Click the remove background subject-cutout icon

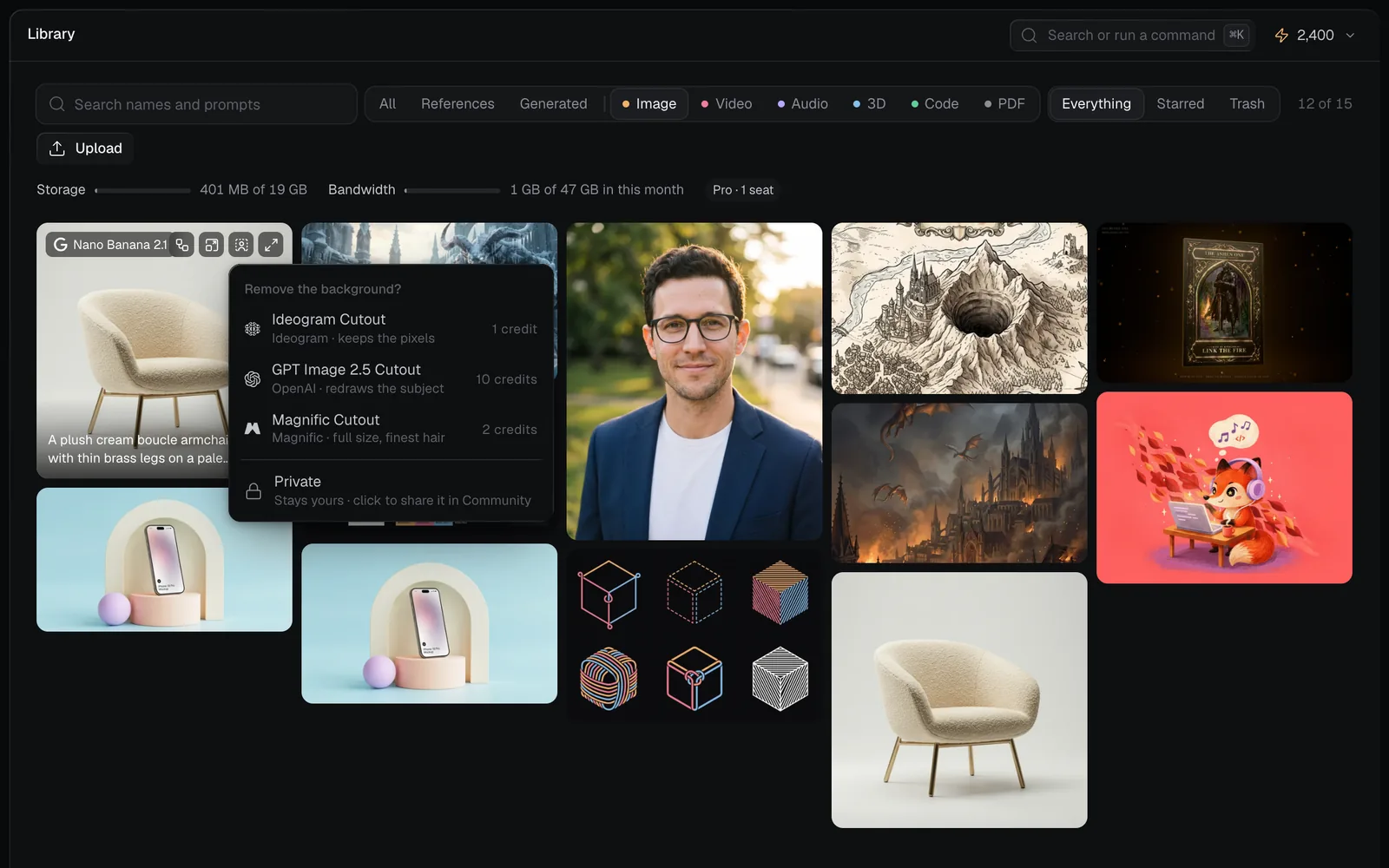241,245
